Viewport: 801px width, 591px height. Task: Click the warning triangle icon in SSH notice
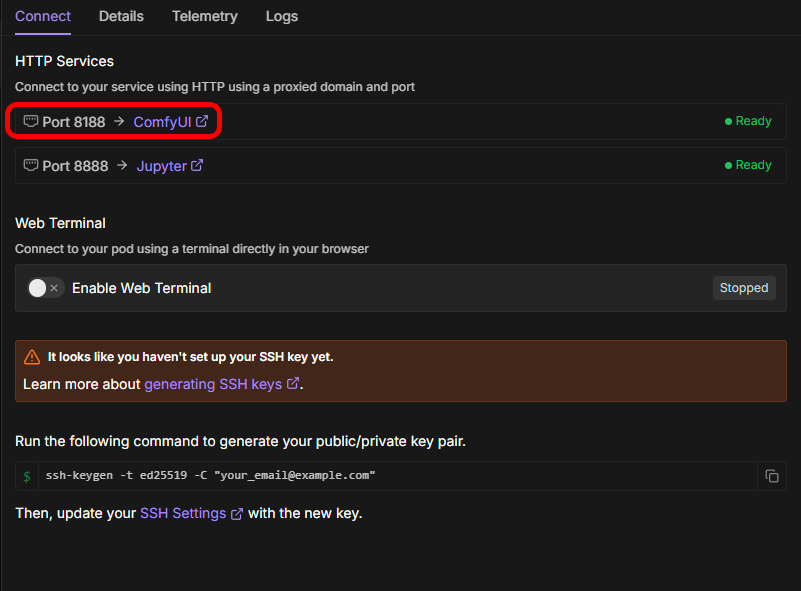(x=32, y=357)
